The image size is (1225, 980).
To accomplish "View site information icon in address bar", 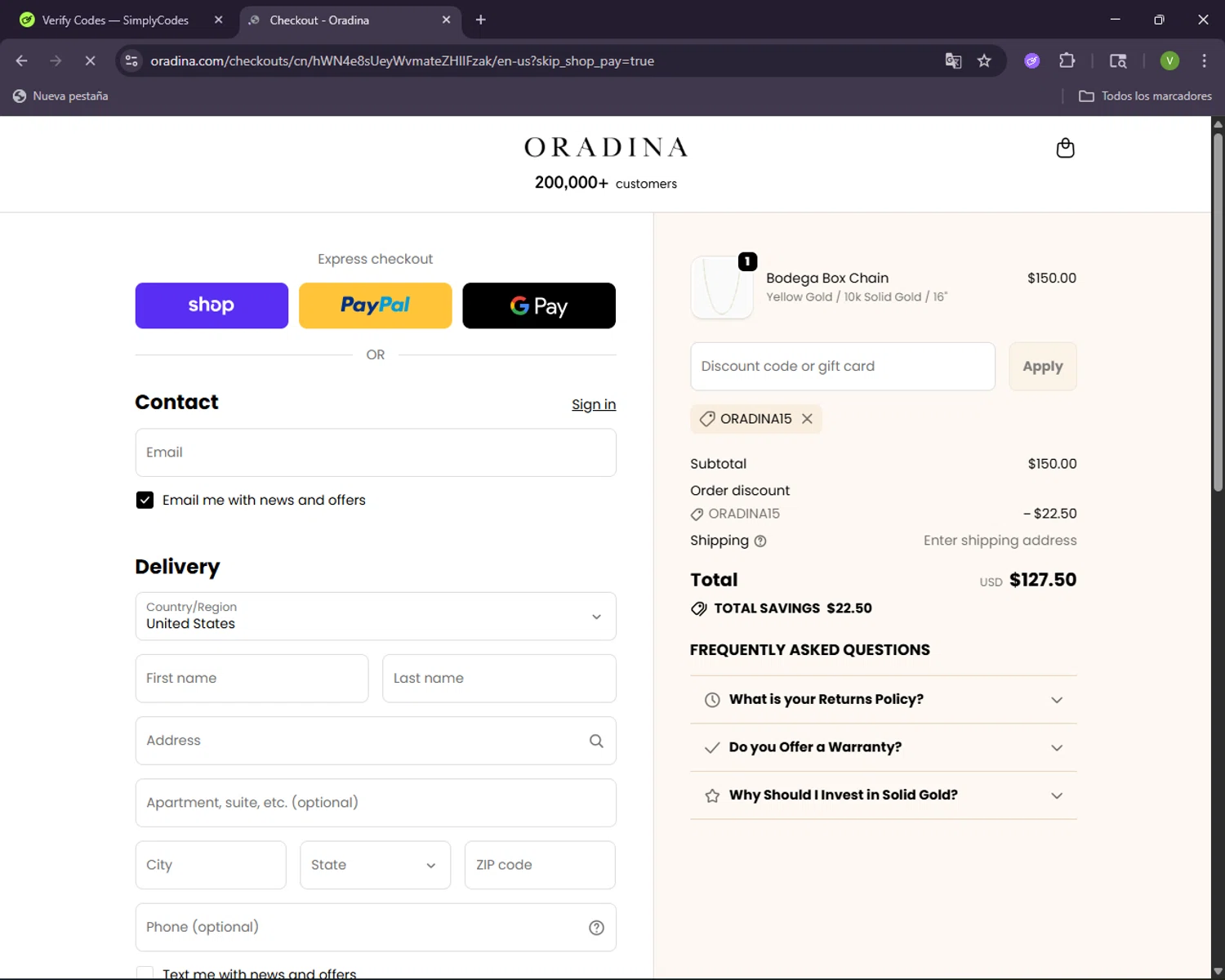I will (131, 61).
